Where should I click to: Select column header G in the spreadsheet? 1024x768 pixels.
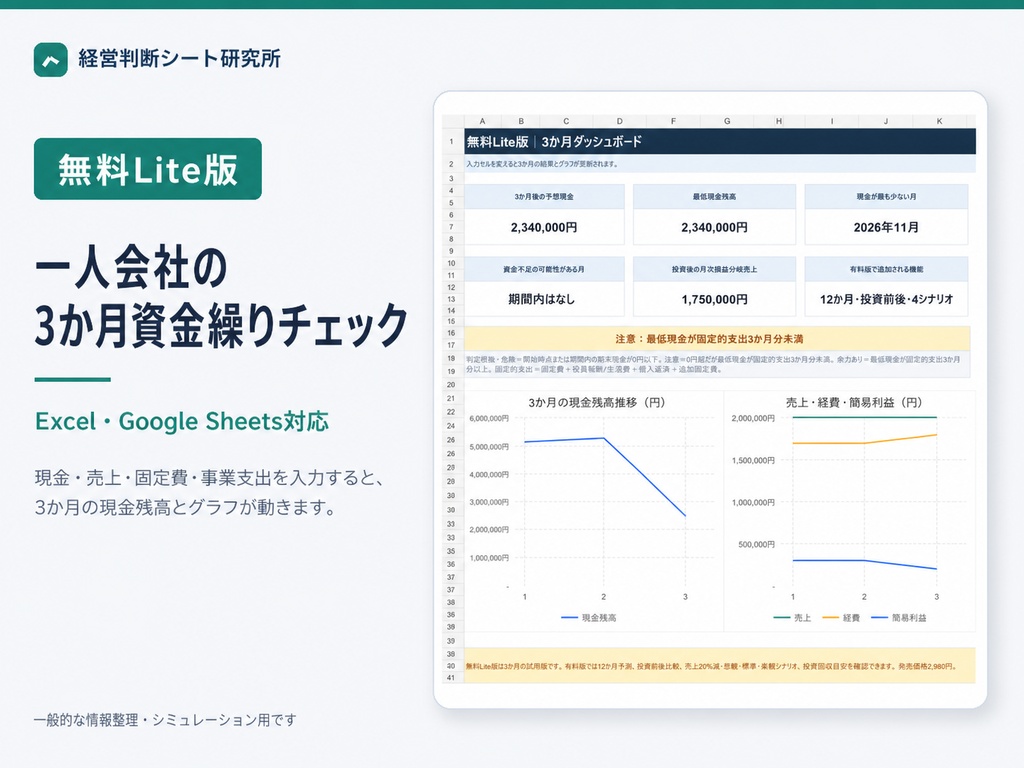pos(727,121)
